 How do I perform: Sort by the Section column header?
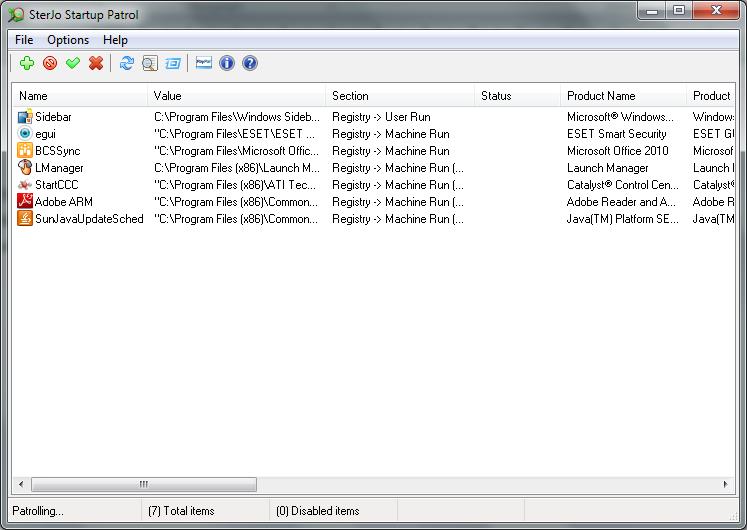tap(400, 96)
